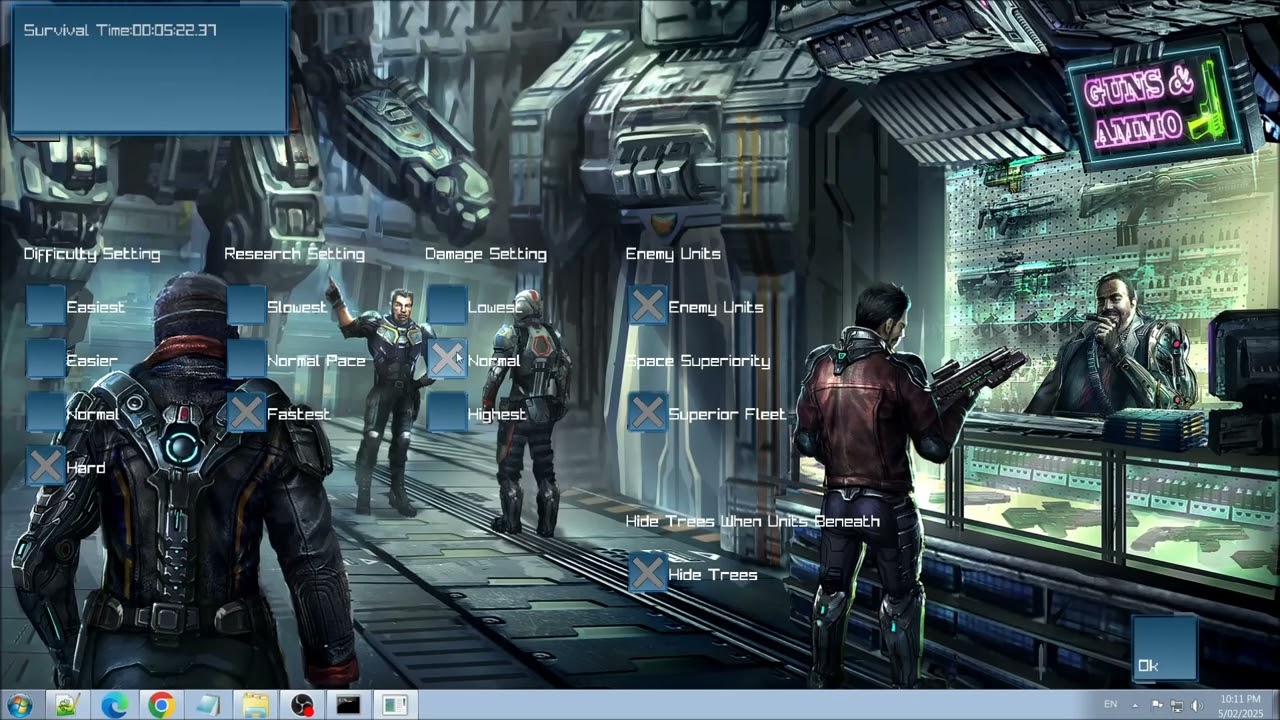The image size is (1280, 720).
Task: Show hidden system tray icons
Action: pos(1135,705)
